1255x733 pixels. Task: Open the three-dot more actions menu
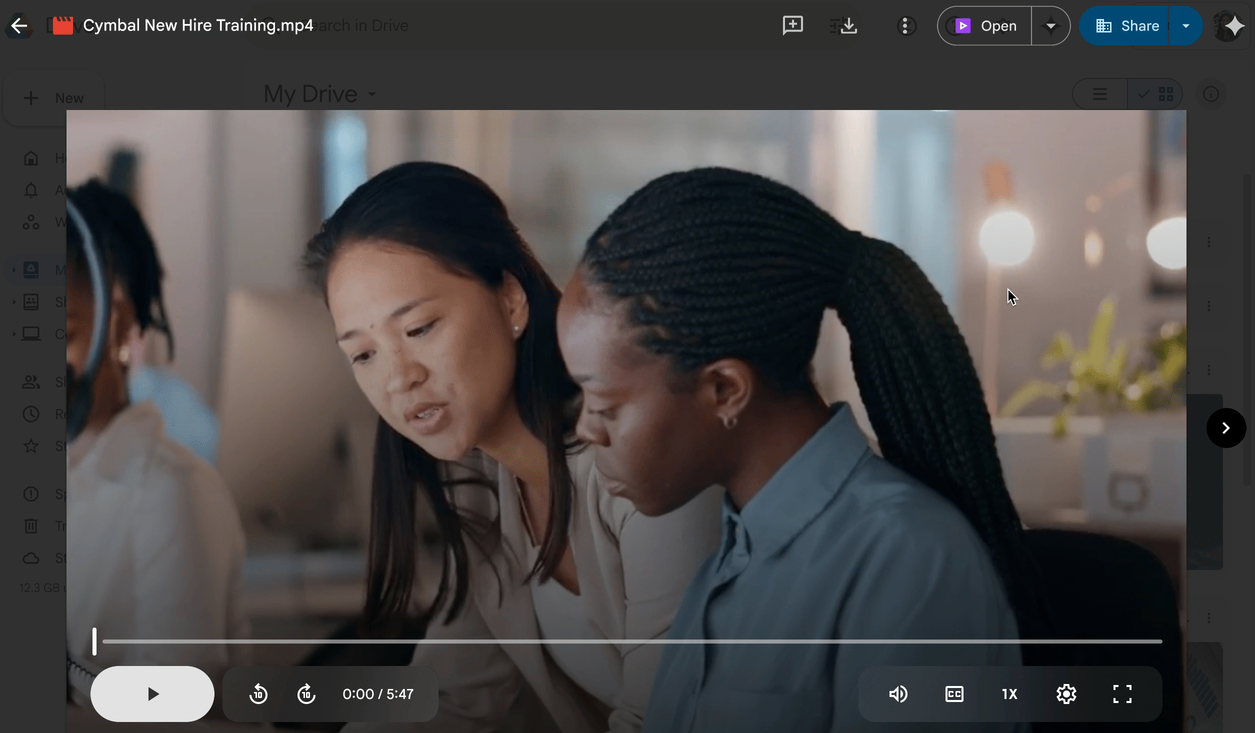[x=906, y=26]
